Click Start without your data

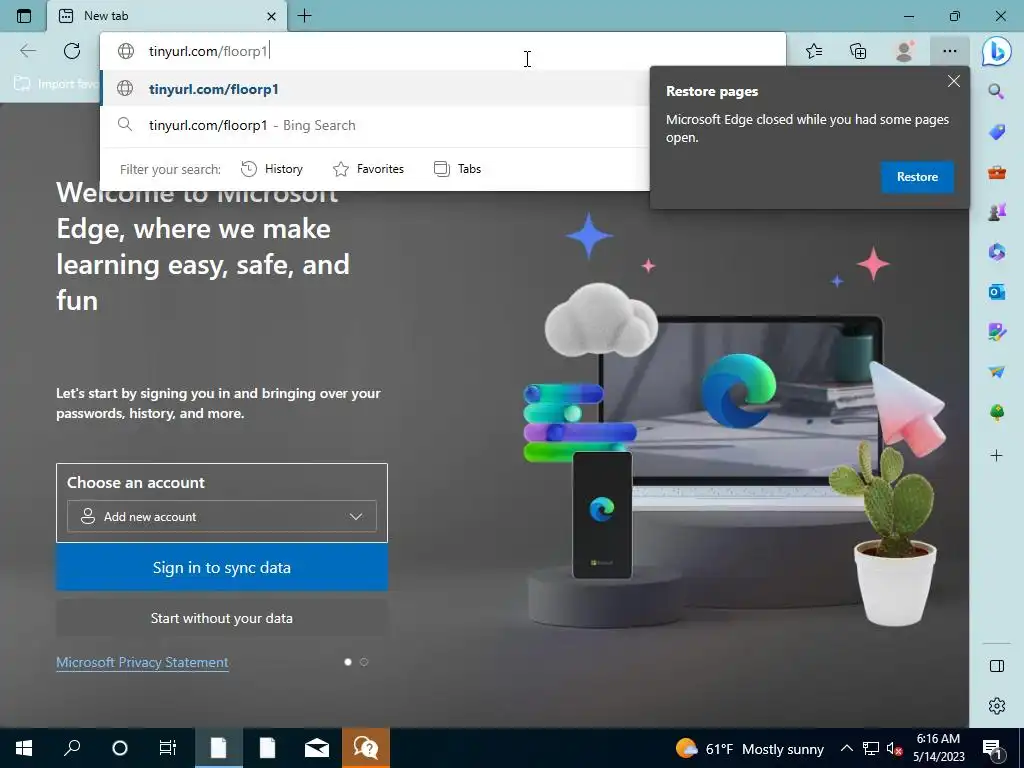tap(222, 618)
